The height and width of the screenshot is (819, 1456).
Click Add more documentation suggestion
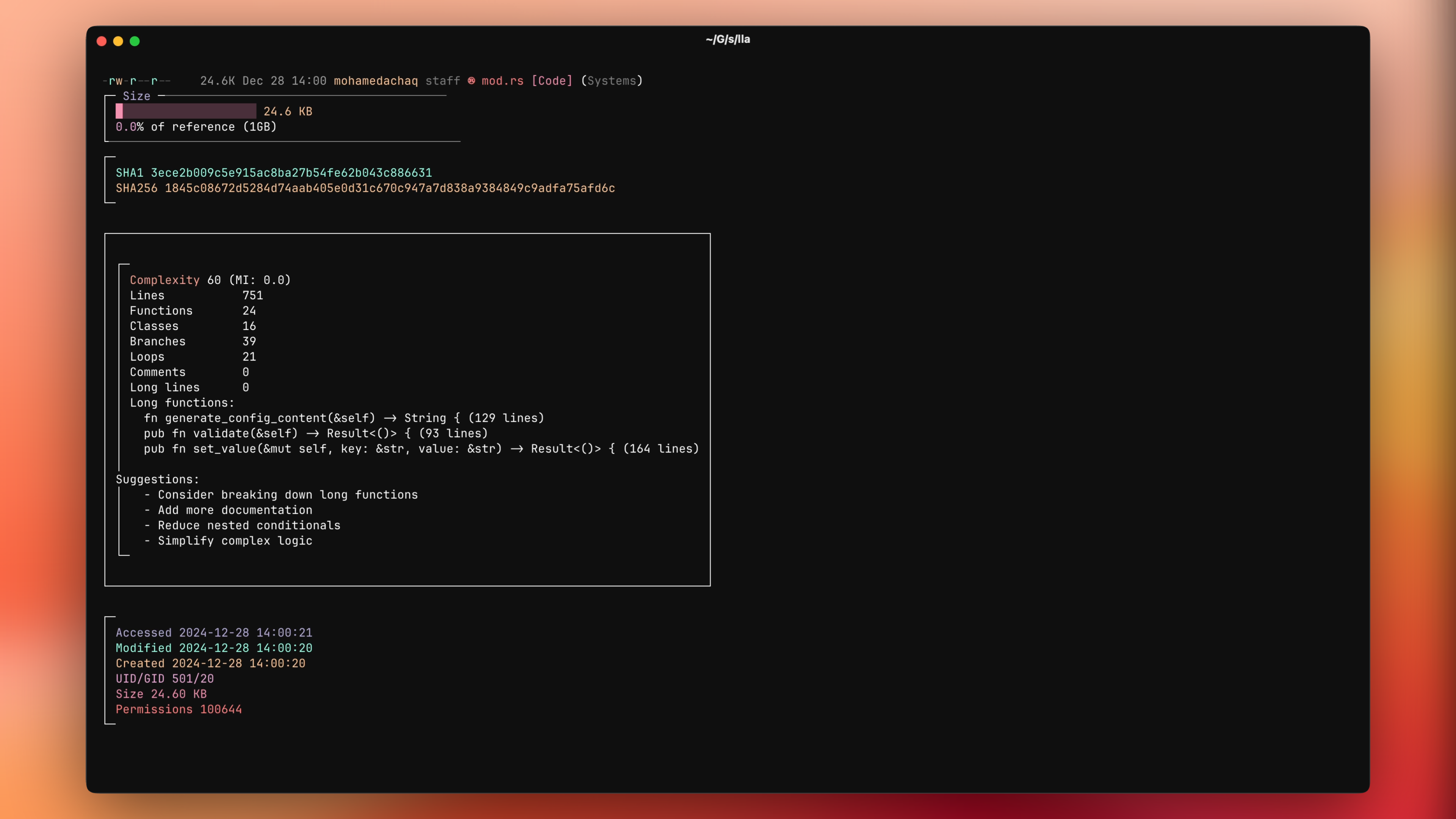pyautogui.click(x=235, y=510)
